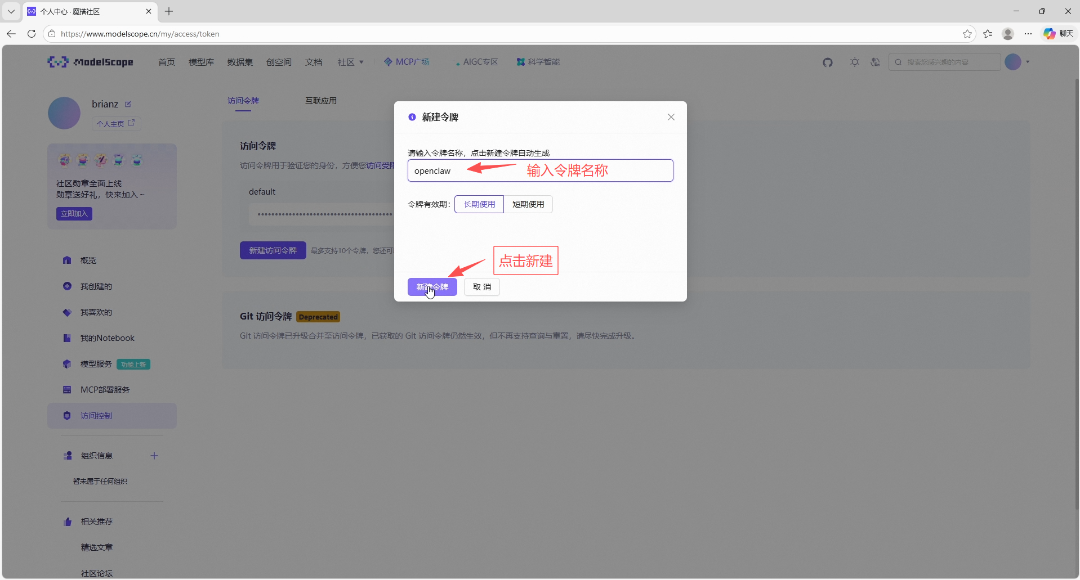Open 文档 in the top navigation
Screen dimensions: 1080x580
313,62
